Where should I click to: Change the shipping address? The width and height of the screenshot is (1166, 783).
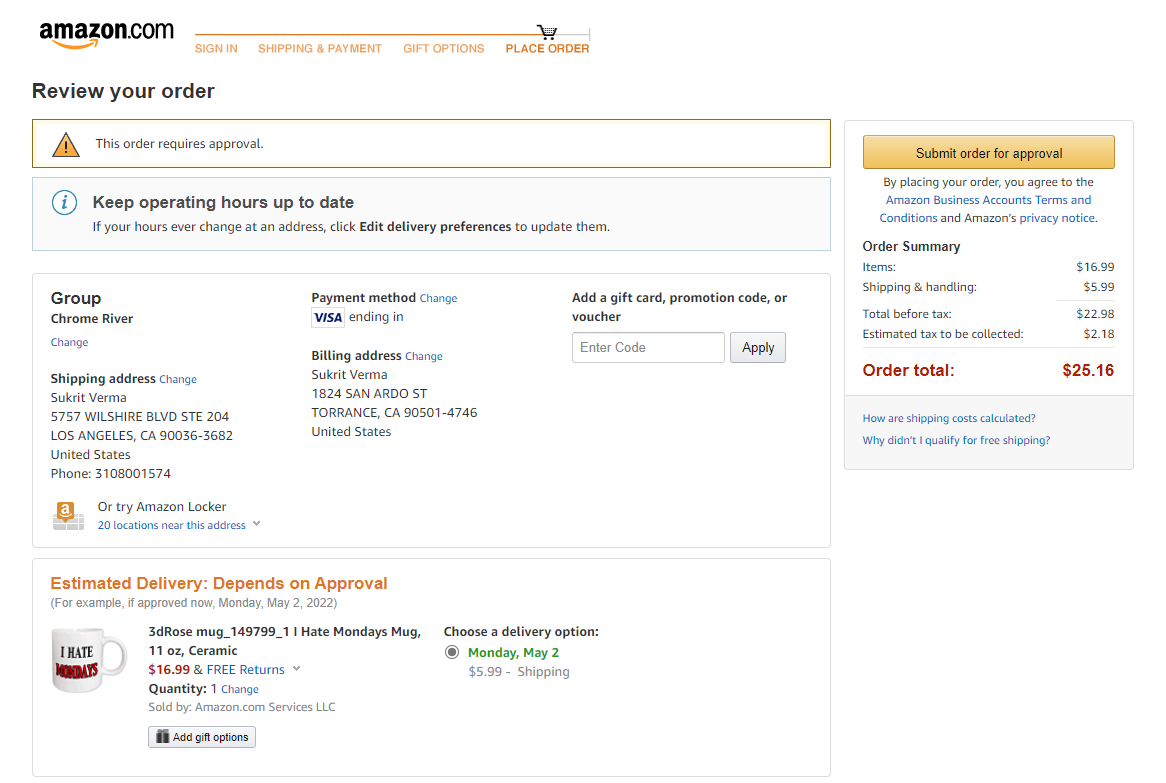coord(178,380)
